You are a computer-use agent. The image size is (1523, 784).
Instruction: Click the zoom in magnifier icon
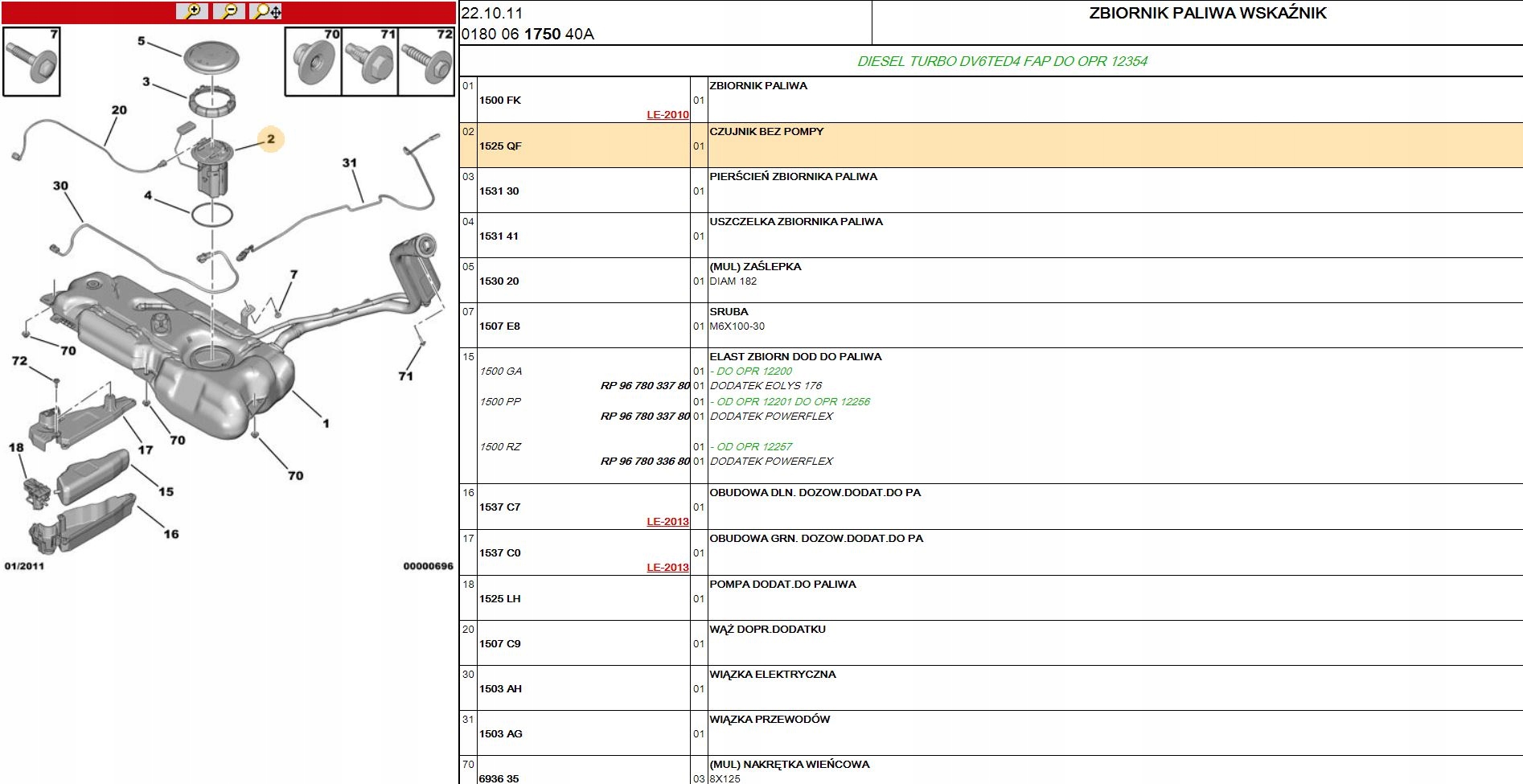click(x=192, y=11)
